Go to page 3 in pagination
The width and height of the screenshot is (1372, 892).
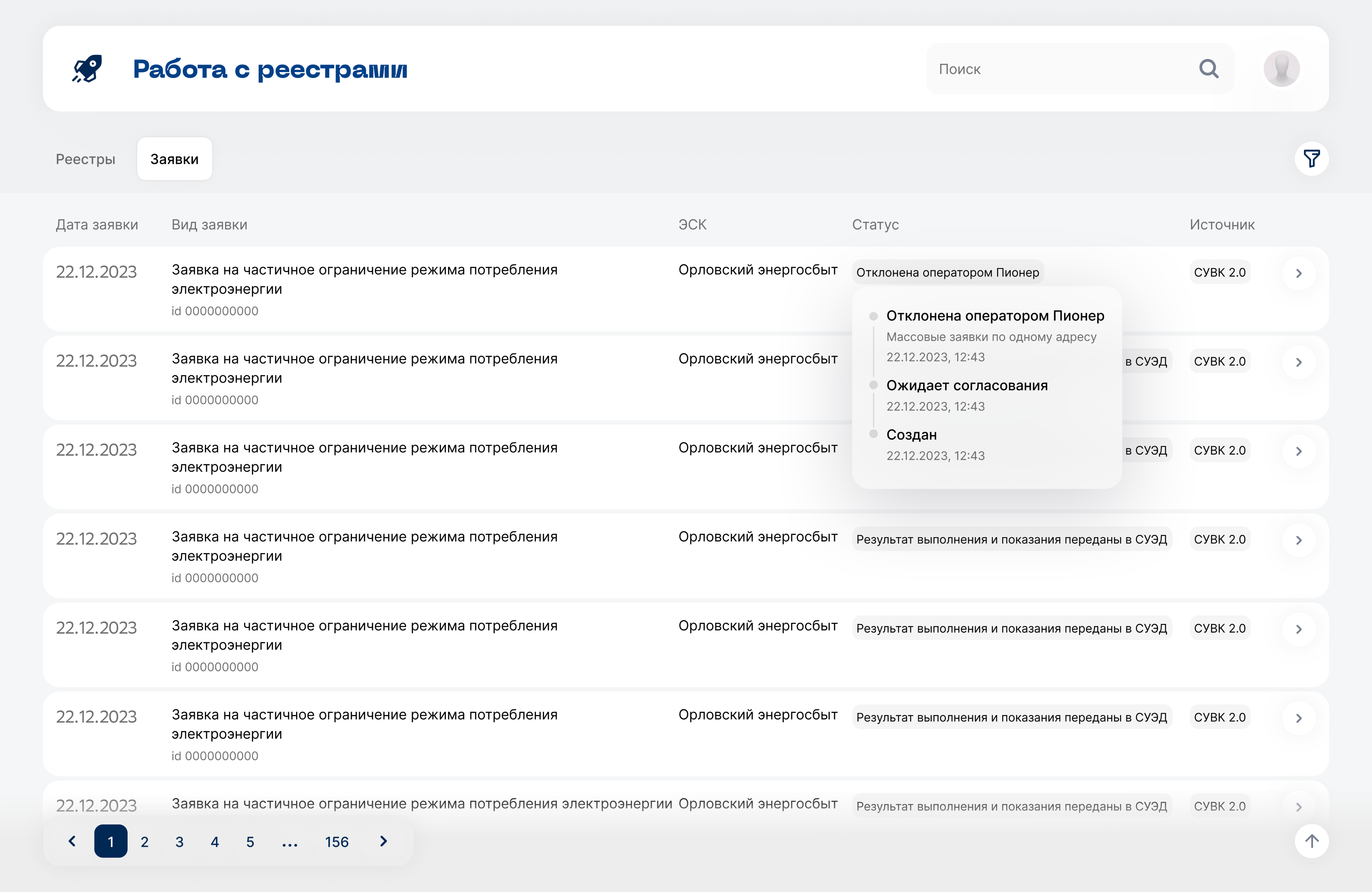tap(179, 842)
